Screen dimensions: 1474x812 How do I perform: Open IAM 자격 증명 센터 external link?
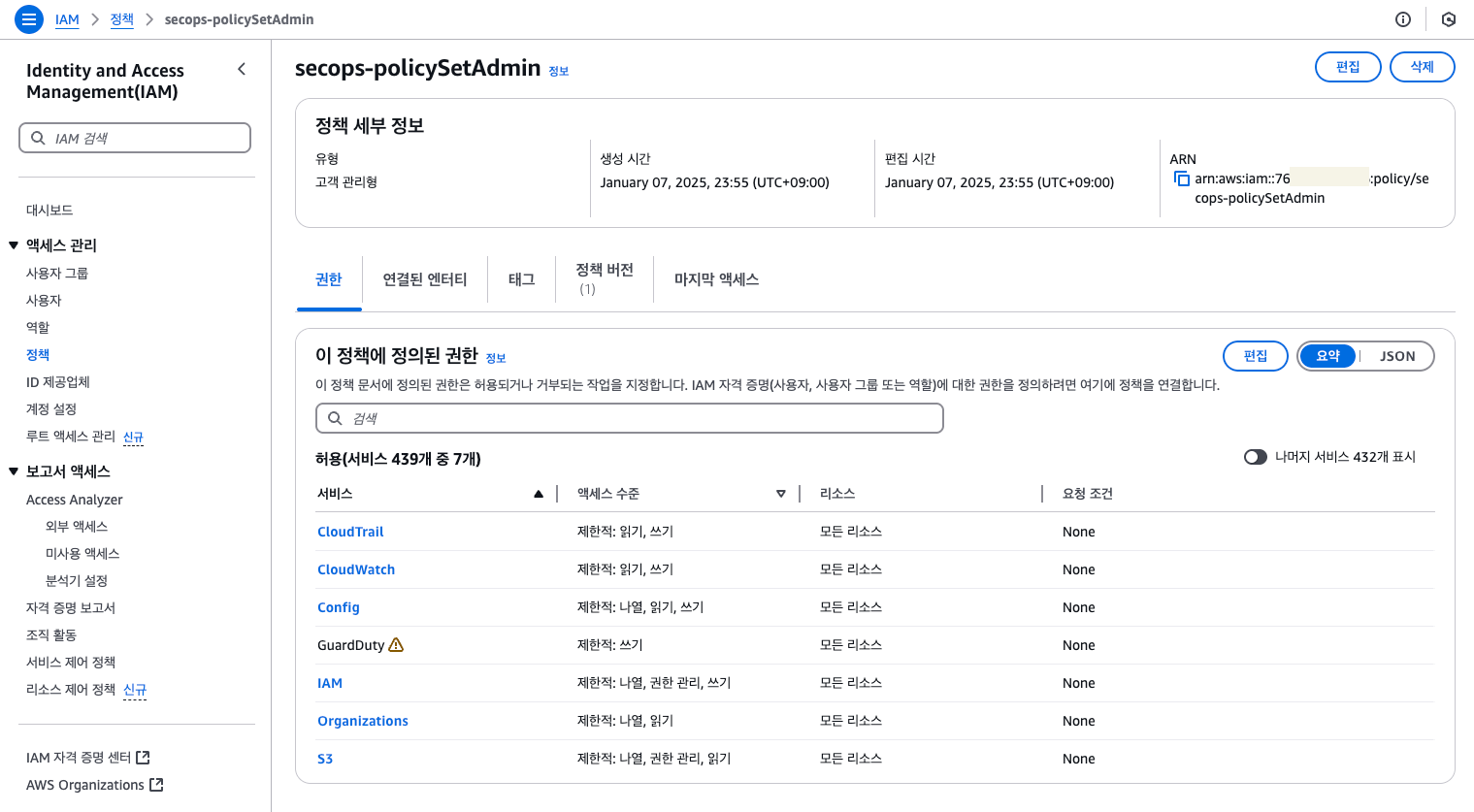tap(88, 758)
